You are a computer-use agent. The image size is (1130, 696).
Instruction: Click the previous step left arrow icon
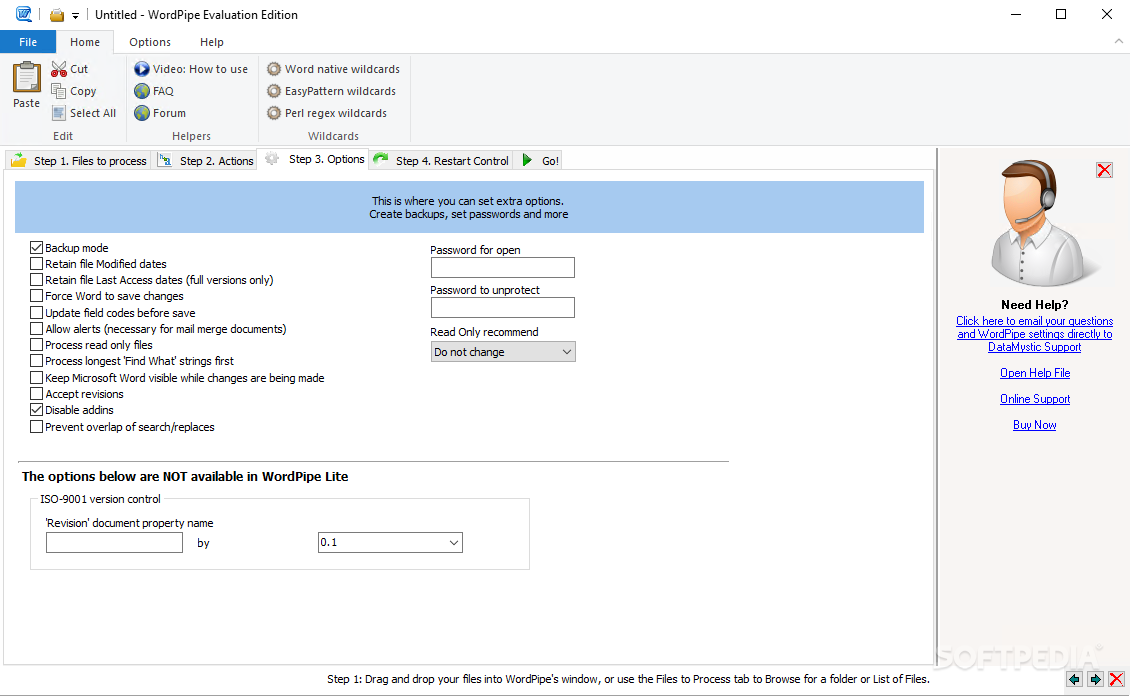pos(1075,679)
